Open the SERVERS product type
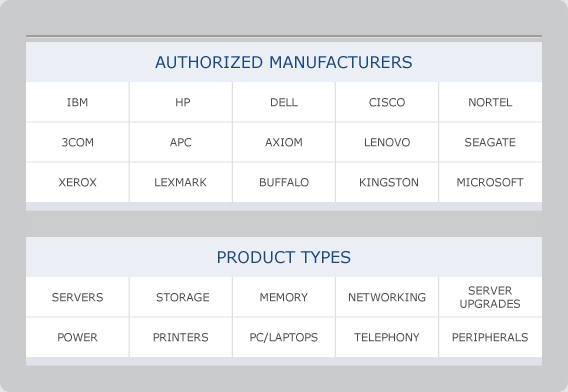 [77, 297]
